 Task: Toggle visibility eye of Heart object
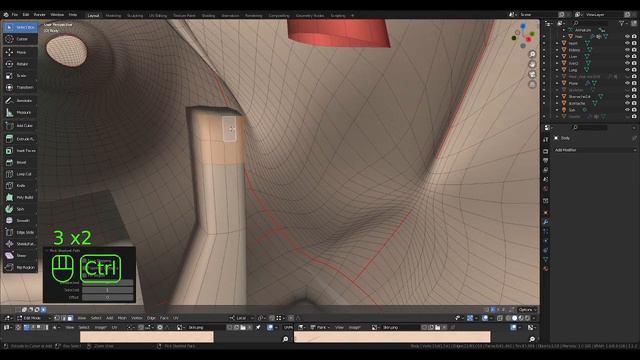point(628,43)
